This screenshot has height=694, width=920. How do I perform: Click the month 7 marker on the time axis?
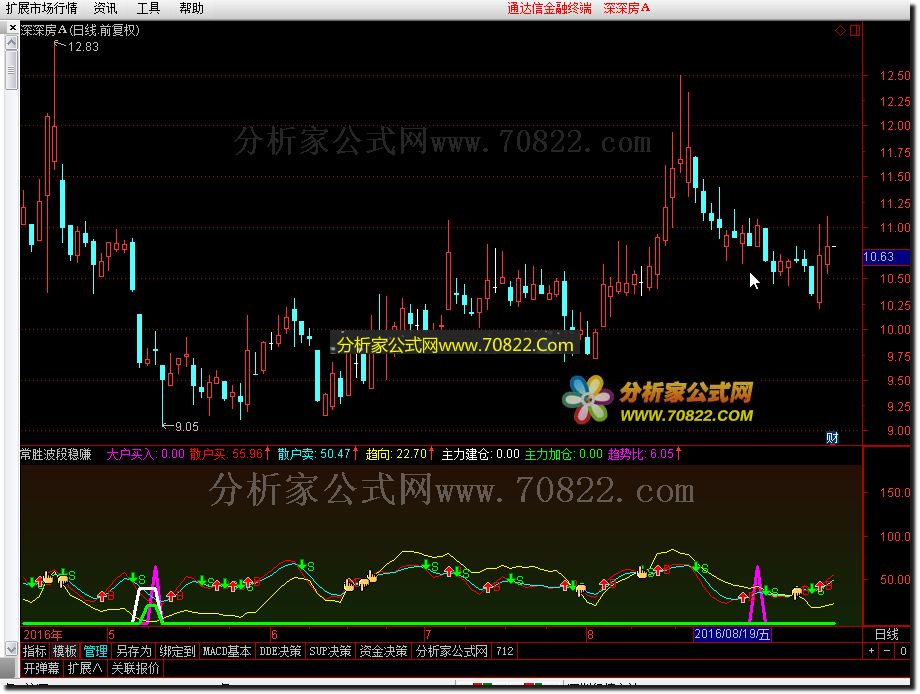(428, 635)
